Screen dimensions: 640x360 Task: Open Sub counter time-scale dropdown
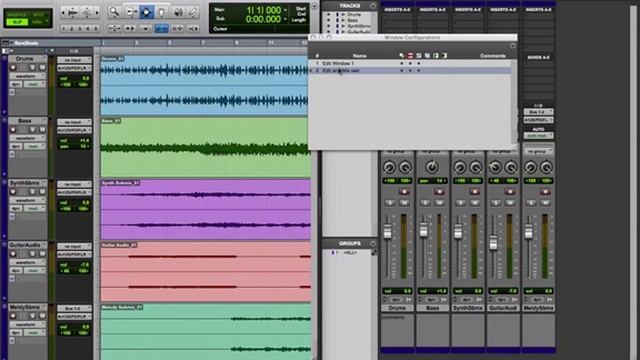point(285,19)
